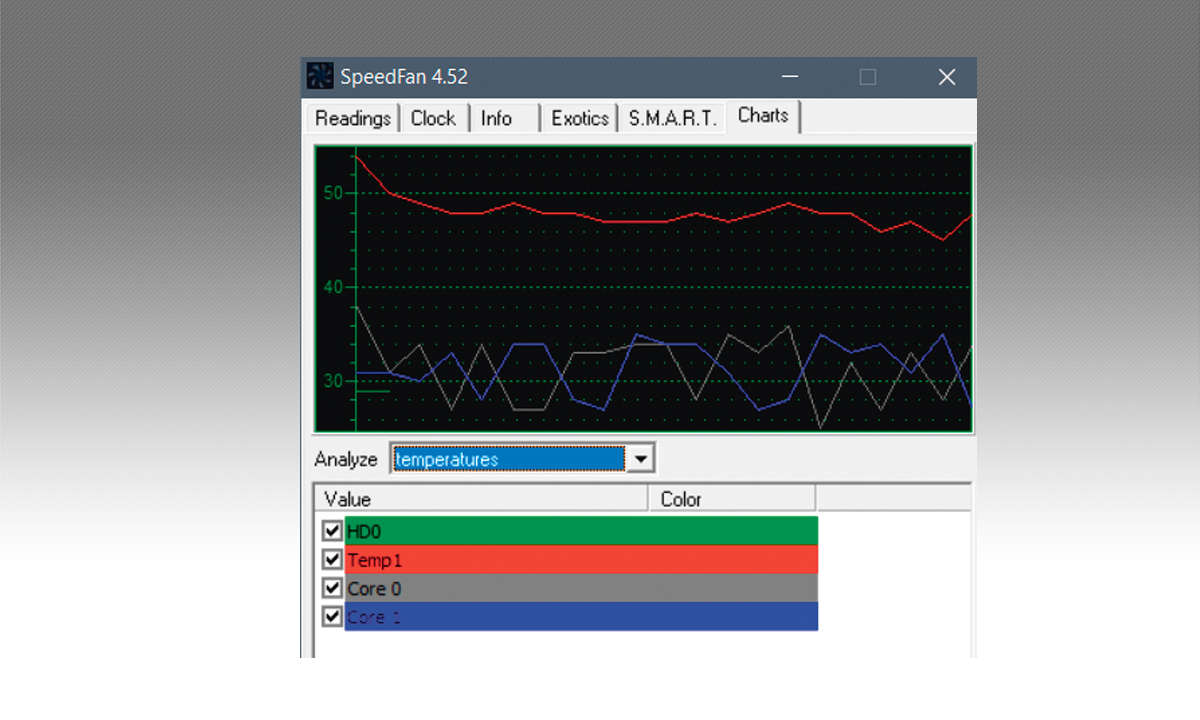Click the Analyze label
This screenshot has height=720, width=1200.
pos(346,459)
